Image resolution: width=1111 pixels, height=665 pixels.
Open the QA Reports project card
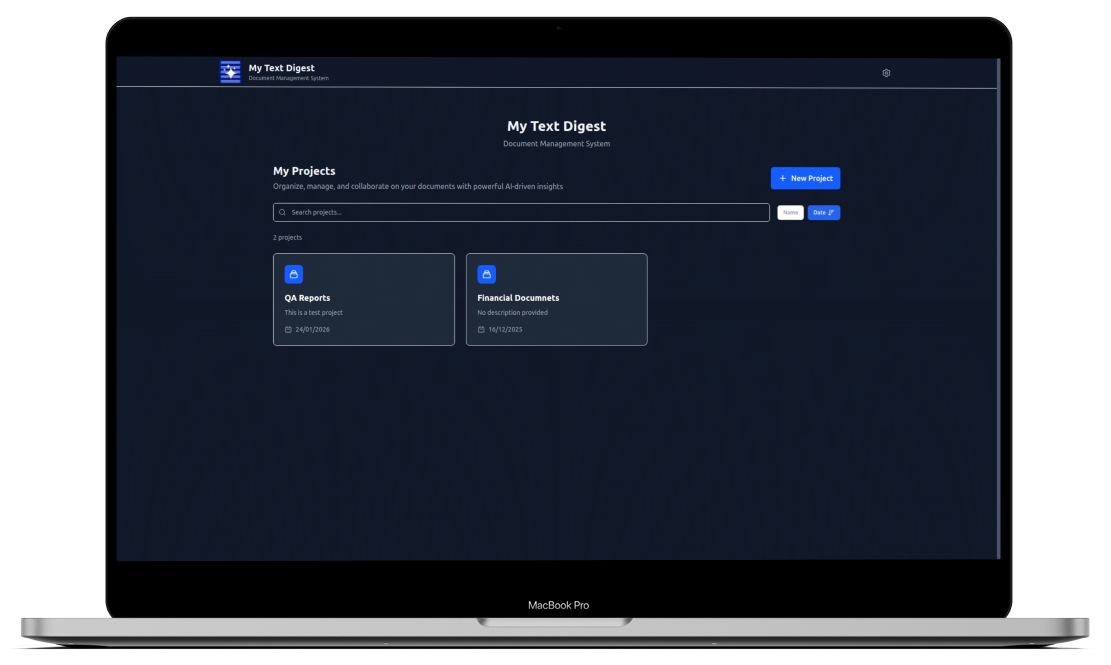coord(364,300)
